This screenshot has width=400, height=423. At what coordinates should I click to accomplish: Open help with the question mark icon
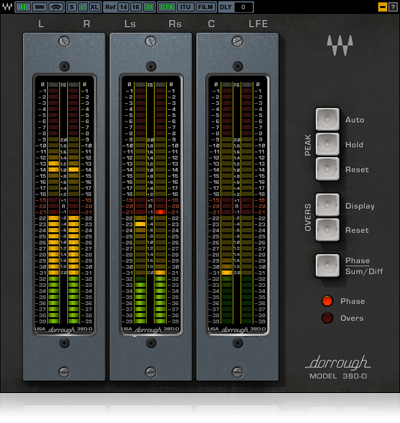click(392, 7)
